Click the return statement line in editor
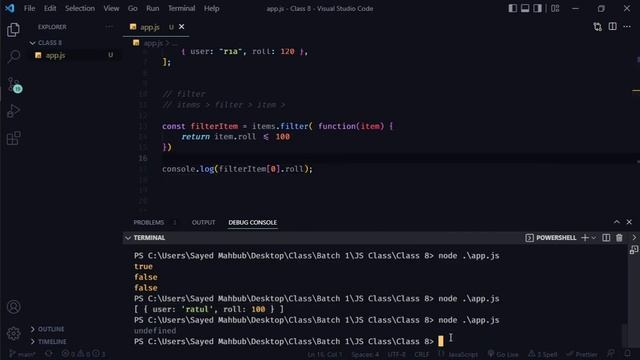 click(236, 137)
